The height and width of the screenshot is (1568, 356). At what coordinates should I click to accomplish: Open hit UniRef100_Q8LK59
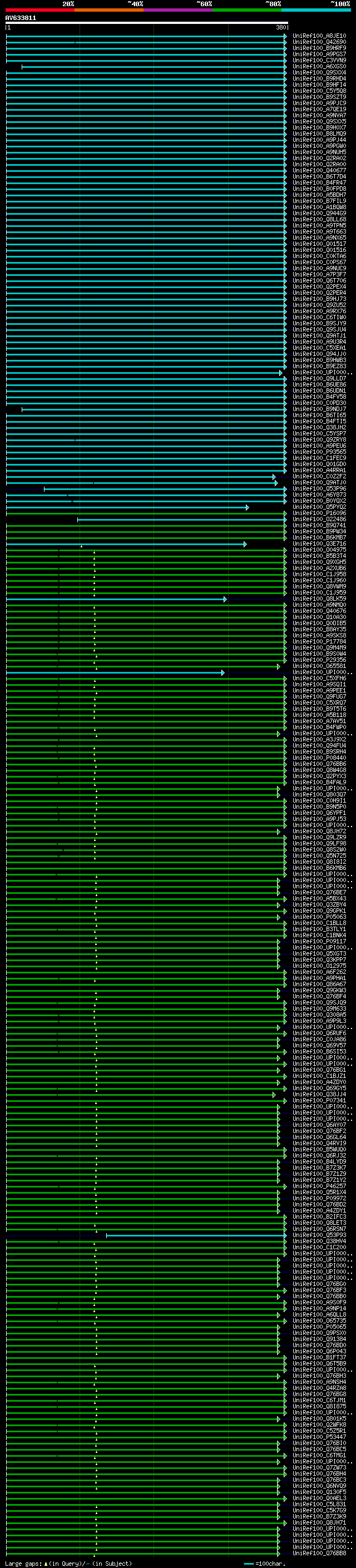[x=319, y=599]
